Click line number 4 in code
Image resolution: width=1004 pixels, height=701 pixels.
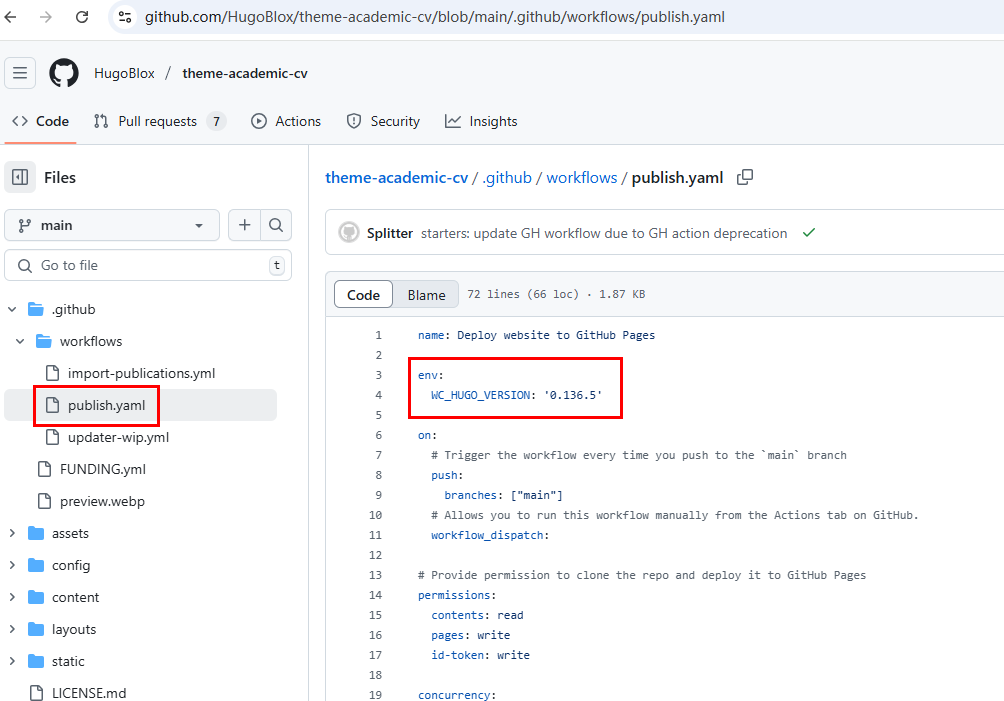[x=378, y=395]
